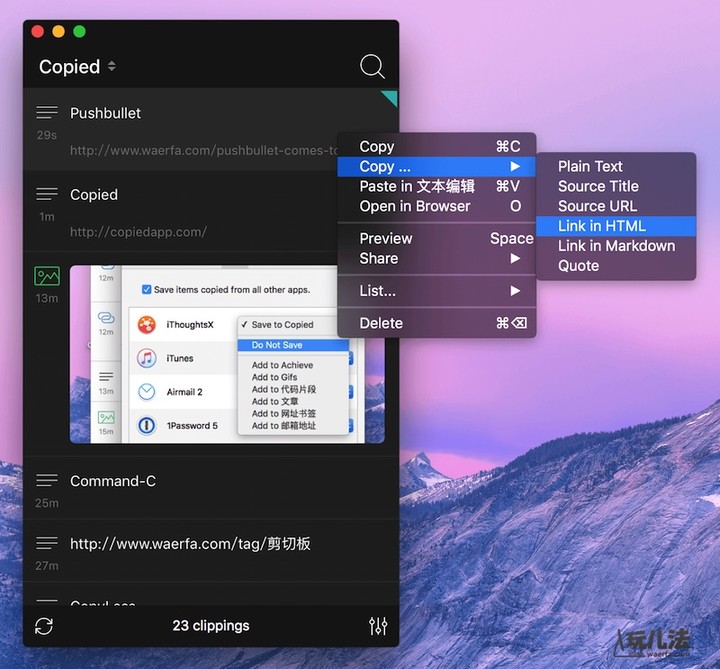
Task: Click the sync arrows icon at bottom
Action: (43, 626)
